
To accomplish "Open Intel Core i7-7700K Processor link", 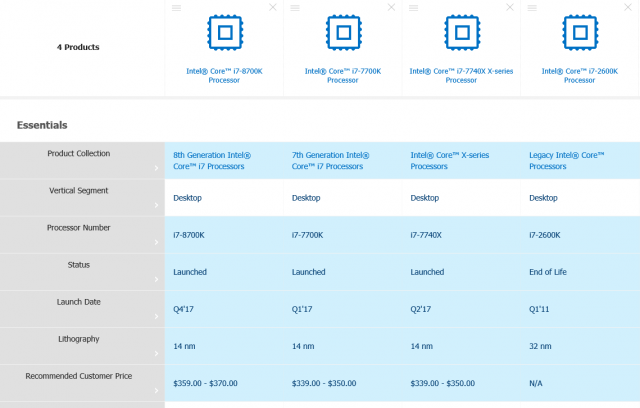I will 343,75.
